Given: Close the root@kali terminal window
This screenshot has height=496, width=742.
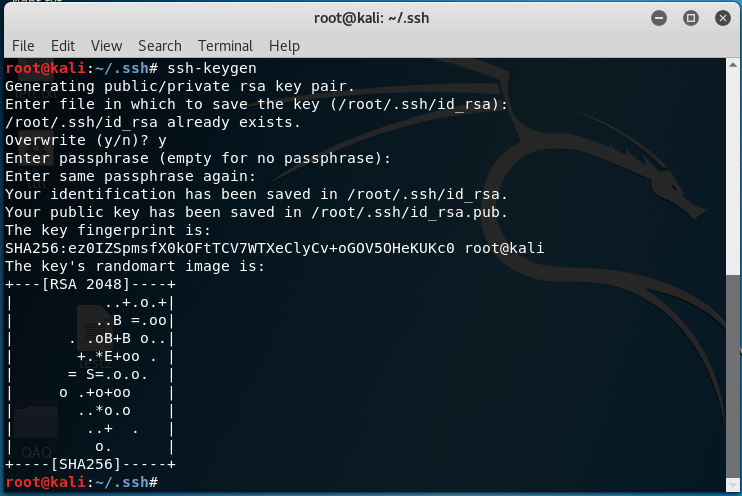Looking at the screenshot, I should pyautogui.click(x=720, y=18).
